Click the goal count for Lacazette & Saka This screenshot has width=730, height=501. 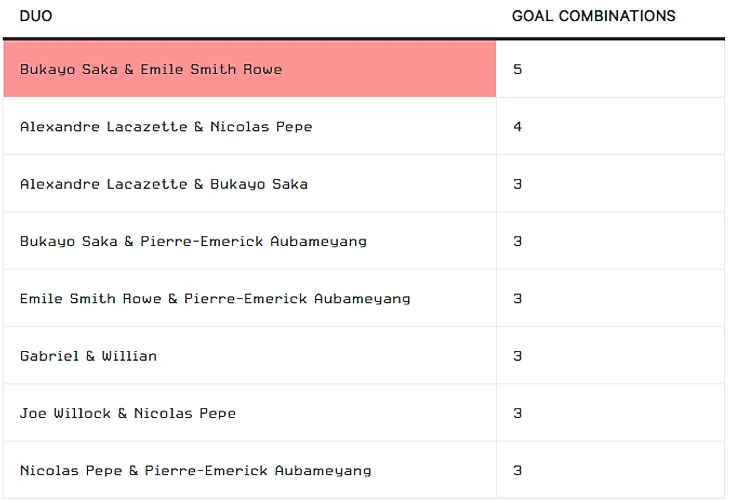tap(517, 184)
